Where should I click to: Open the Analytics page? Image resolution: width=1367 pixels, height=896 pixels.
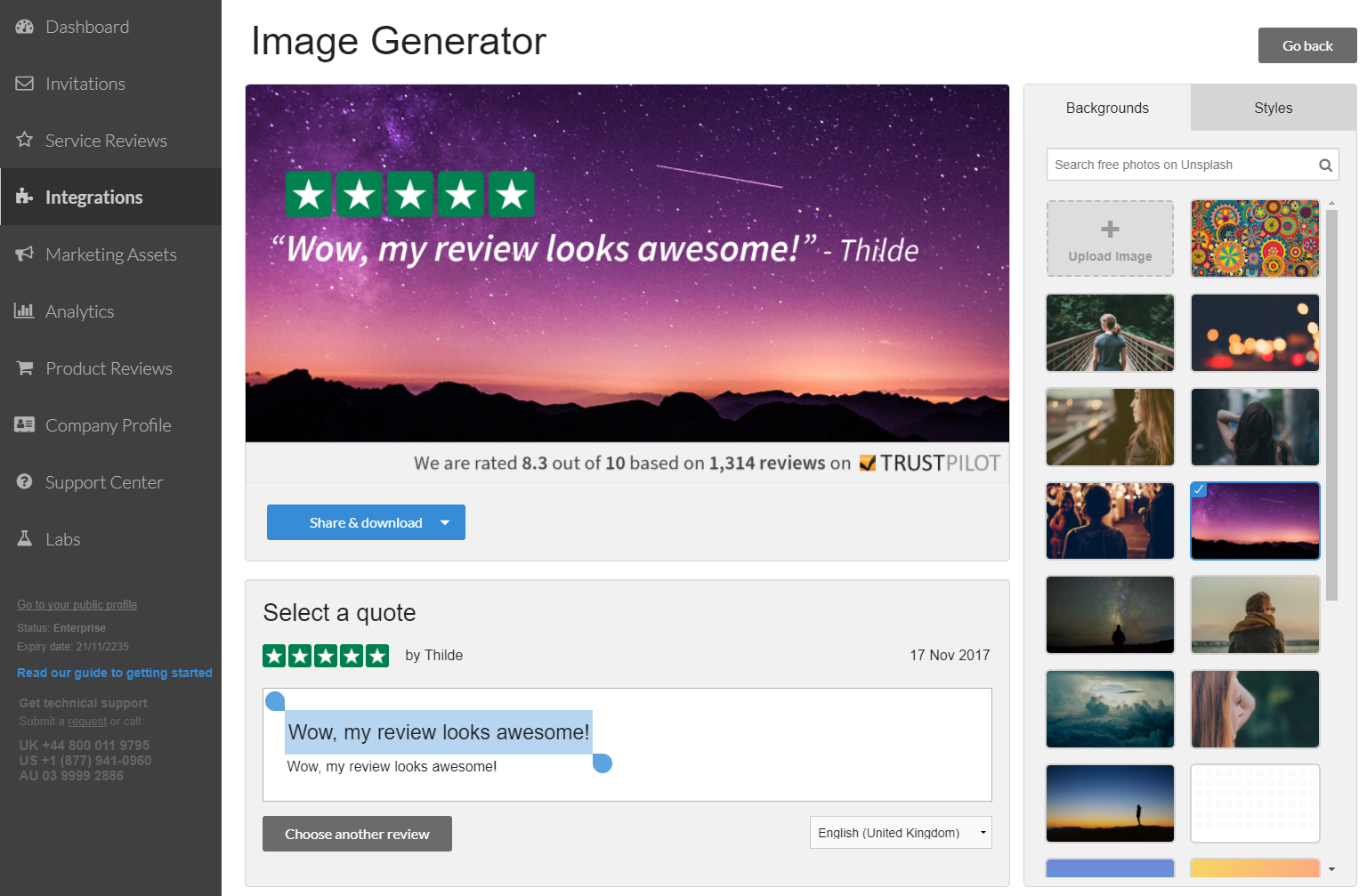click(x=110, y=311)
